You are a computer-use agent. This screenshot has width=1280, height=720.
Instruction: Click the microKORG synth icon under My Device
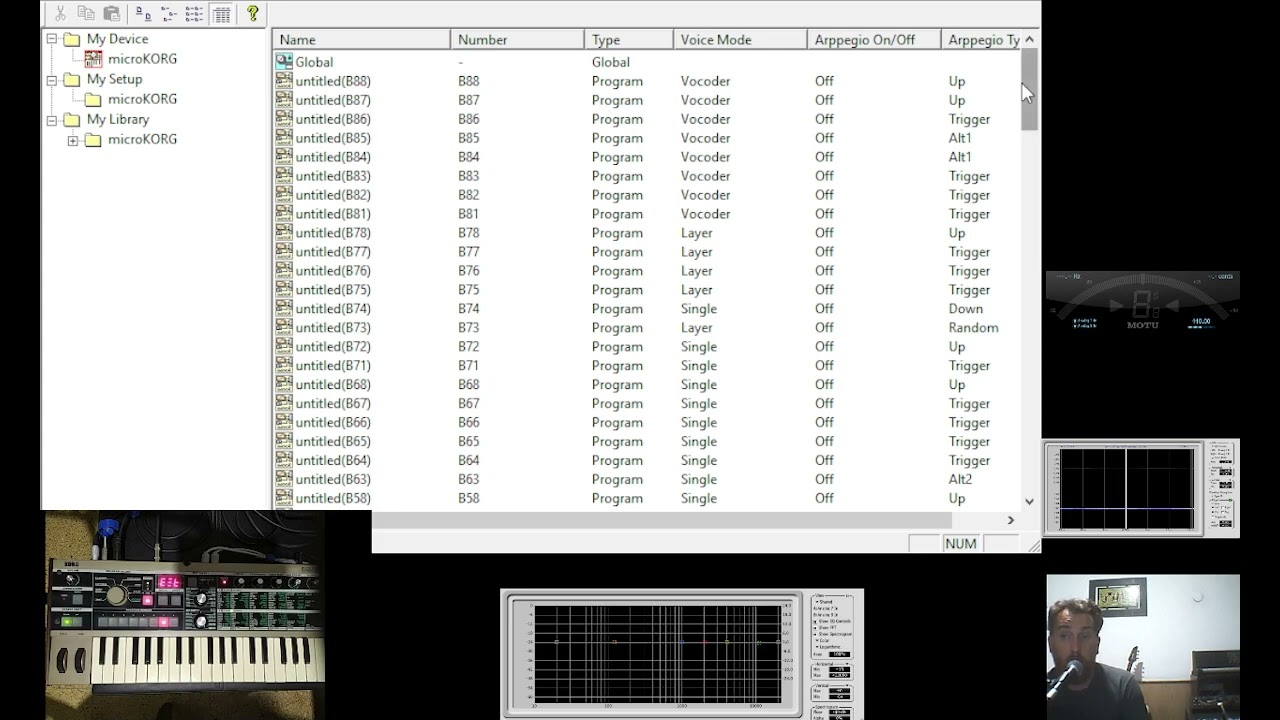pyautogui.click(x=93, y=59)
